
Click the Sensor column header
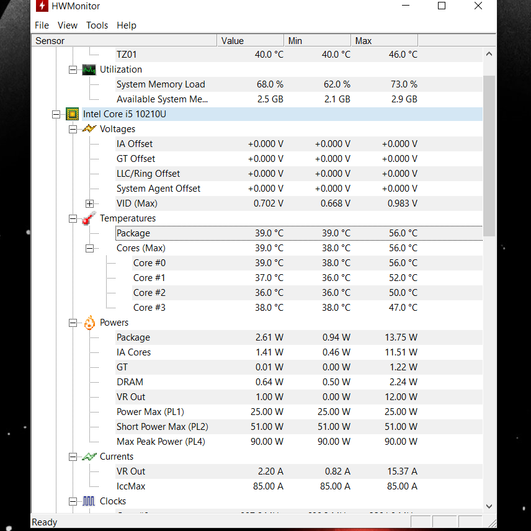click(x=125, y=41)
